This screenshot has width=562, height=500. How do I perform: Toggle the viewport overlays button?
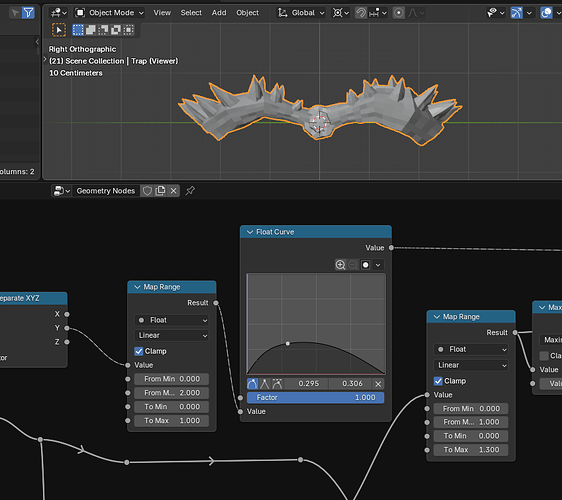[546, 13]
